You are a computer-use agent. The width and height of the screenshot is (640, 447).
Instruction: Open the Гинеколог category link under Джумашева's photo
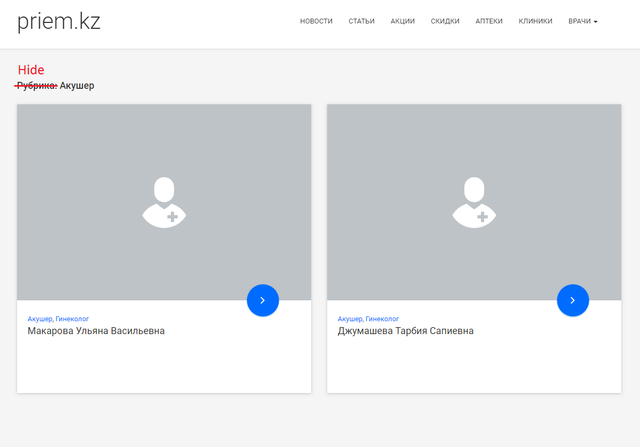tap(382, 319)
